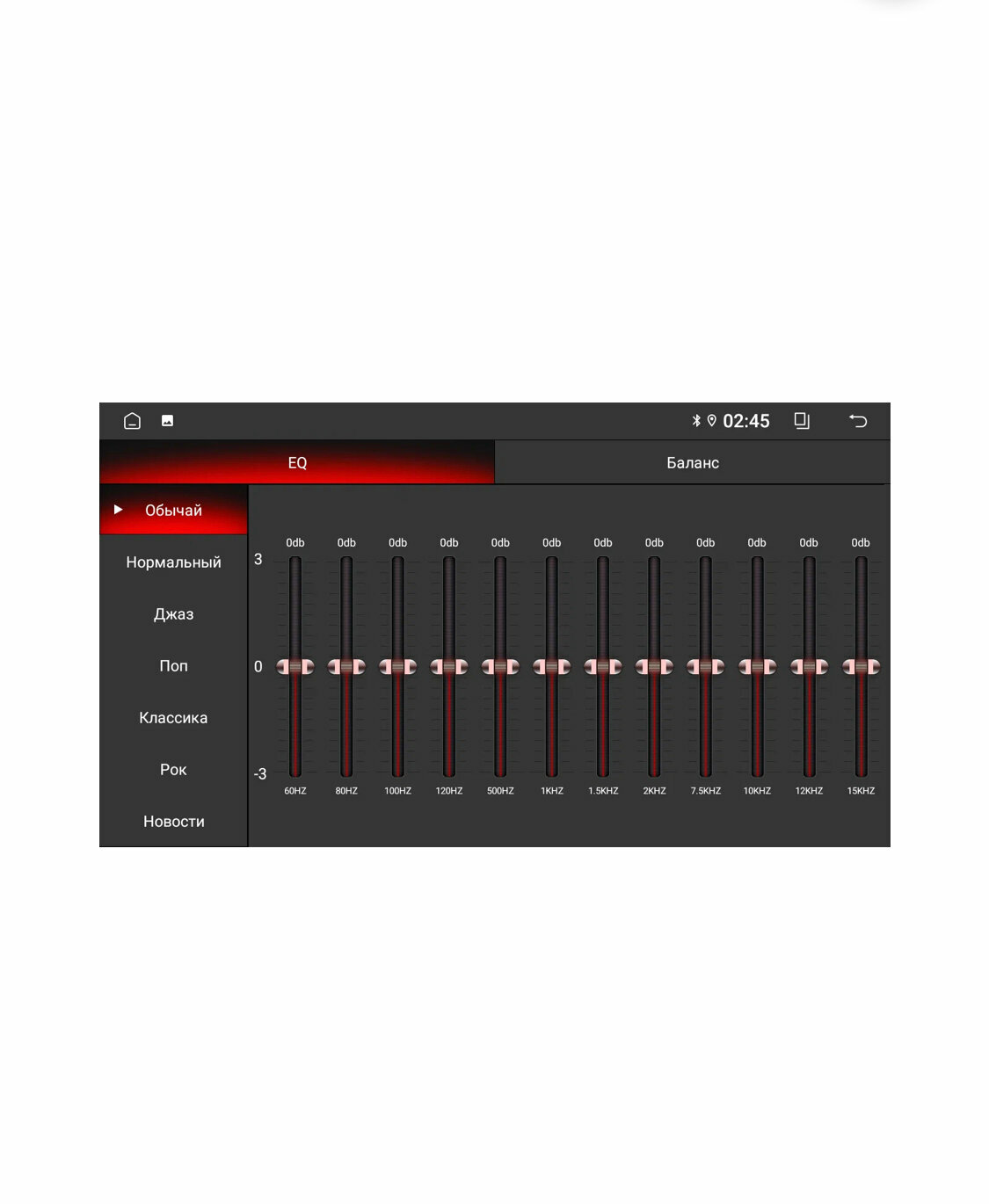Select the Нормальный preset
989x1204 pixels.
pos(174,562)
